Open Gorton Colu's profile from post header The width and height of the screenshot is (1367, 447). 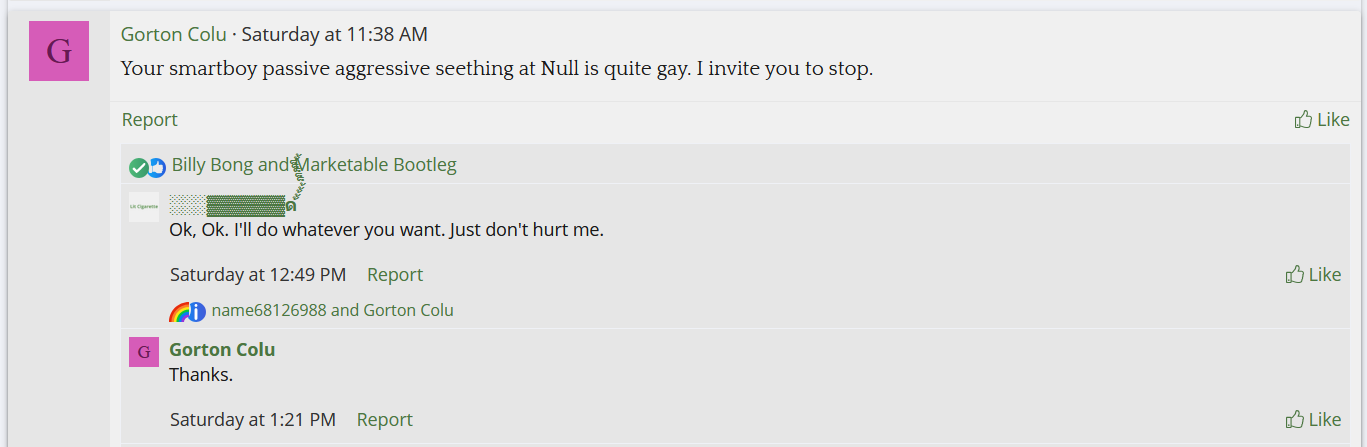click(174, 34)
